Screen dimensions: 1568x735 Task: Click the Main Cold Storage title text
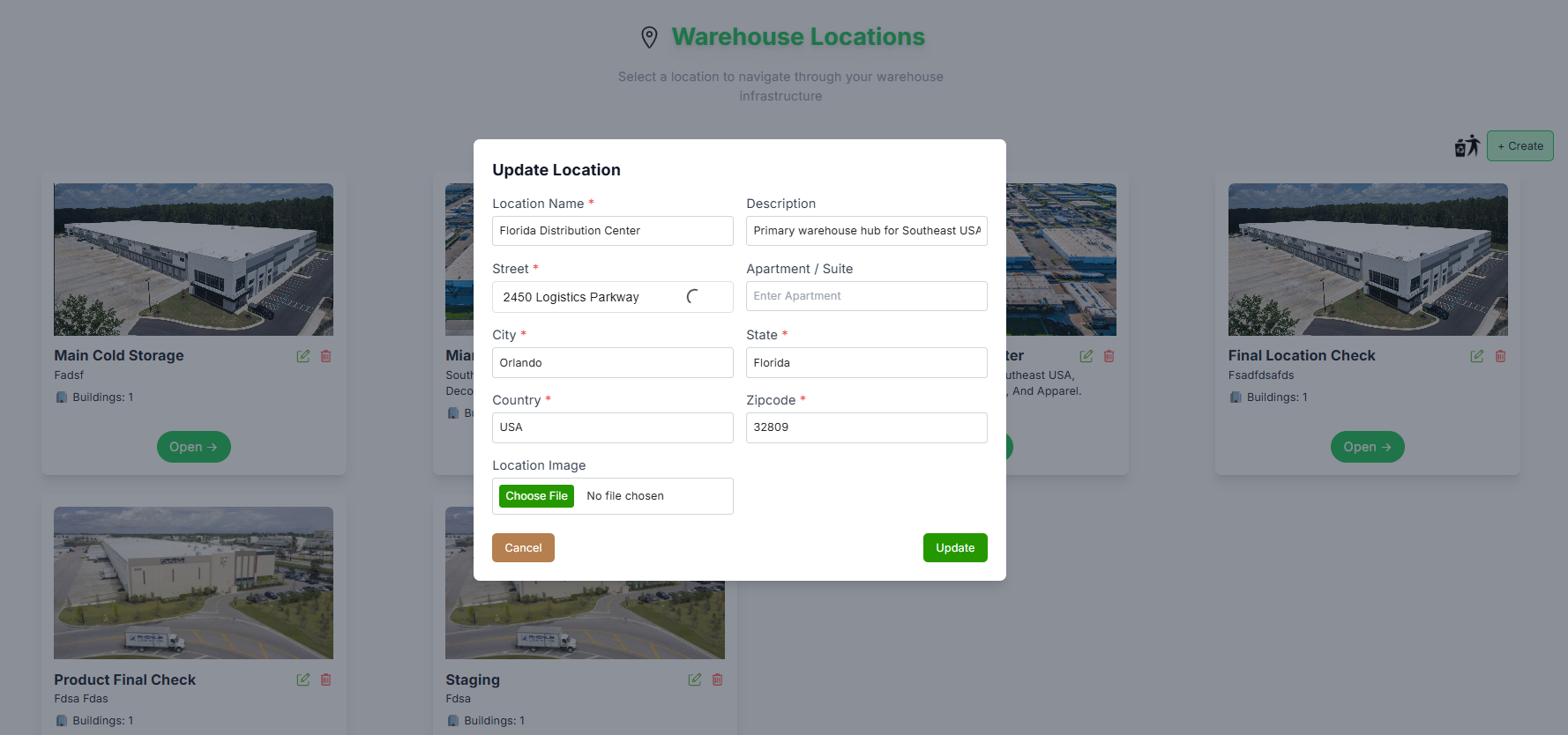pos(119,355)
